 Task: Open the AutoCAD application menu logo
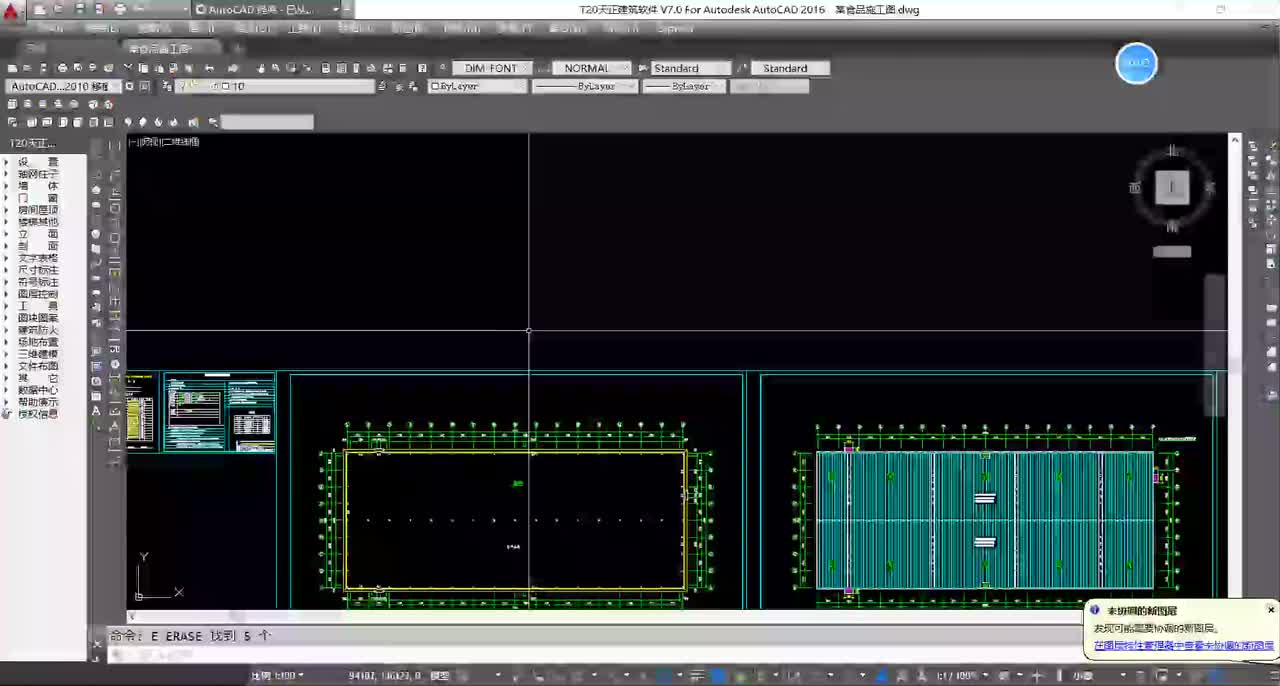pos(10,10)
